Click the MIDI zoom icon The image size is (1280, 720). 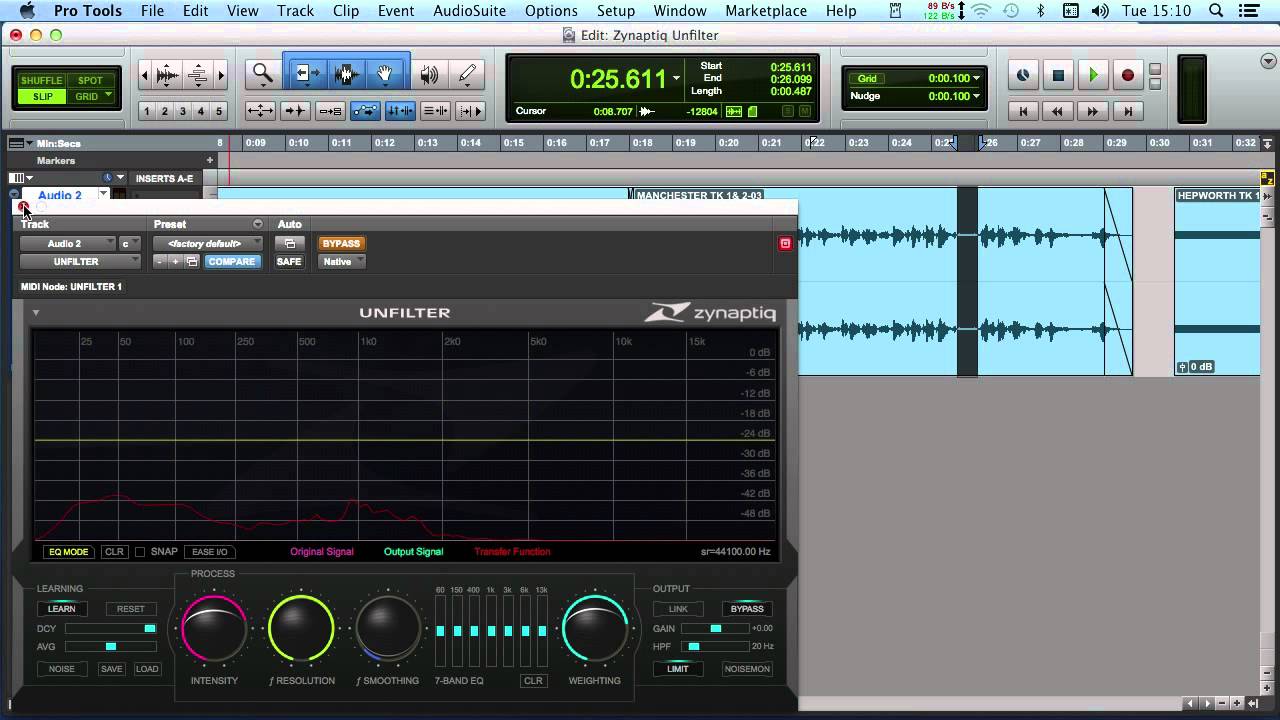pos(198,74)
